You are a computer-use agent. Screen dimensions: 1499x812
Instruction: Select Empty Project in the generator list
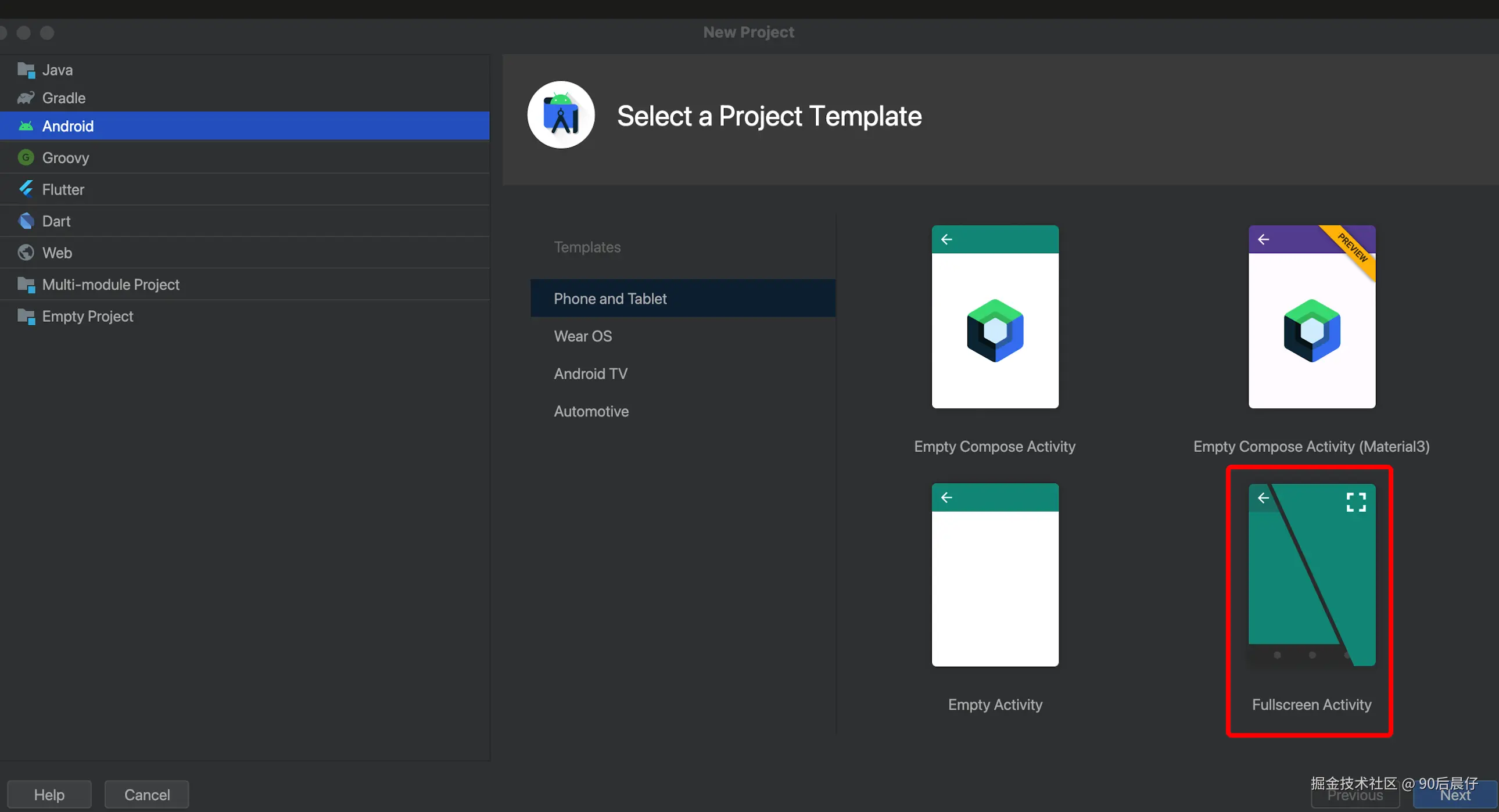tap(87, 316)
